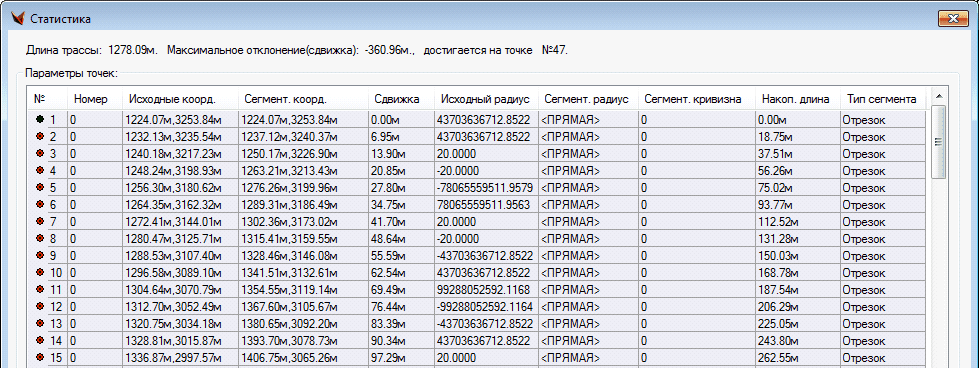Select cell 1240.18м,3217.23м
979x368 pixels.
180,153
